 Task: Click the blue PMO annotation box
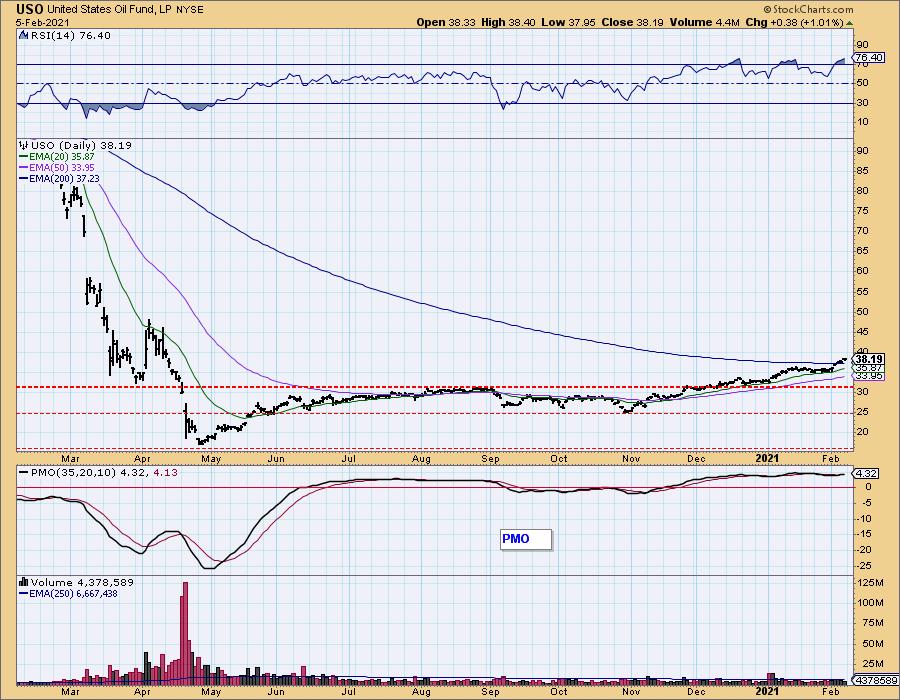coord(526,539)
